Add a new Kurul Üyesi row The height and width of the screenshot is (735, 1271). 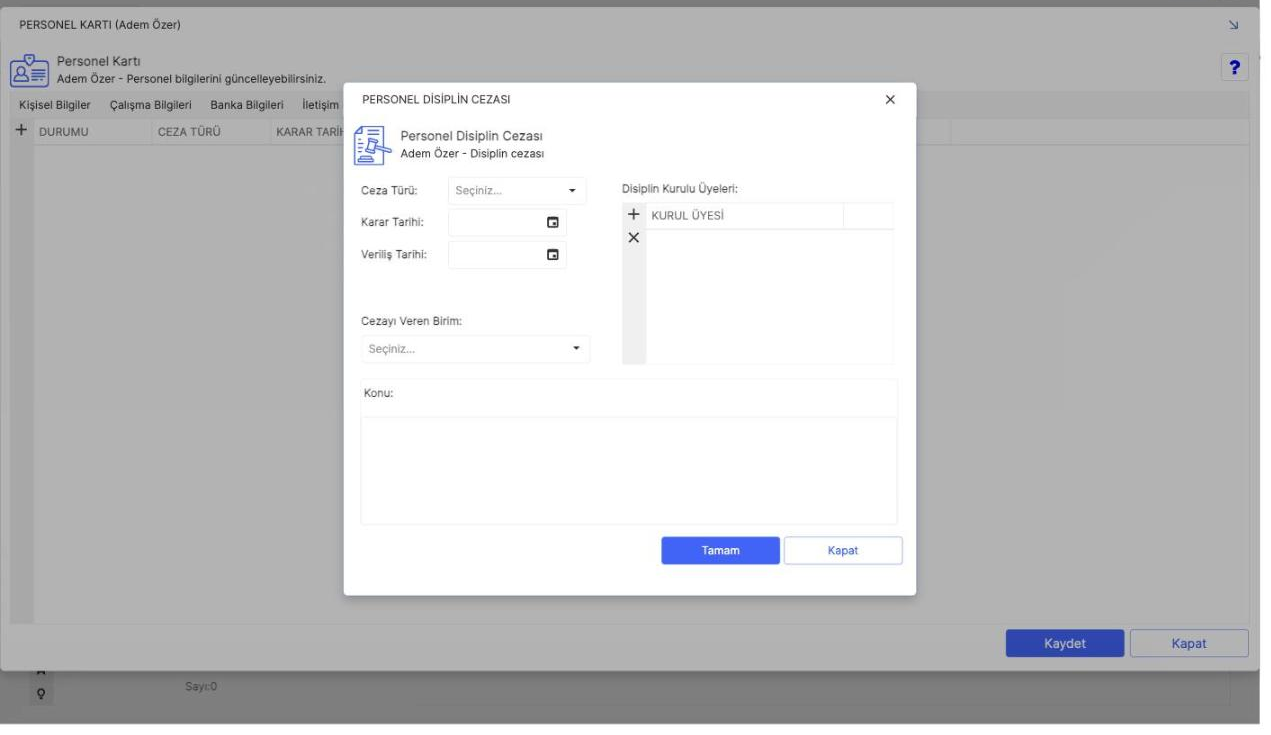(x=633, y=215)
